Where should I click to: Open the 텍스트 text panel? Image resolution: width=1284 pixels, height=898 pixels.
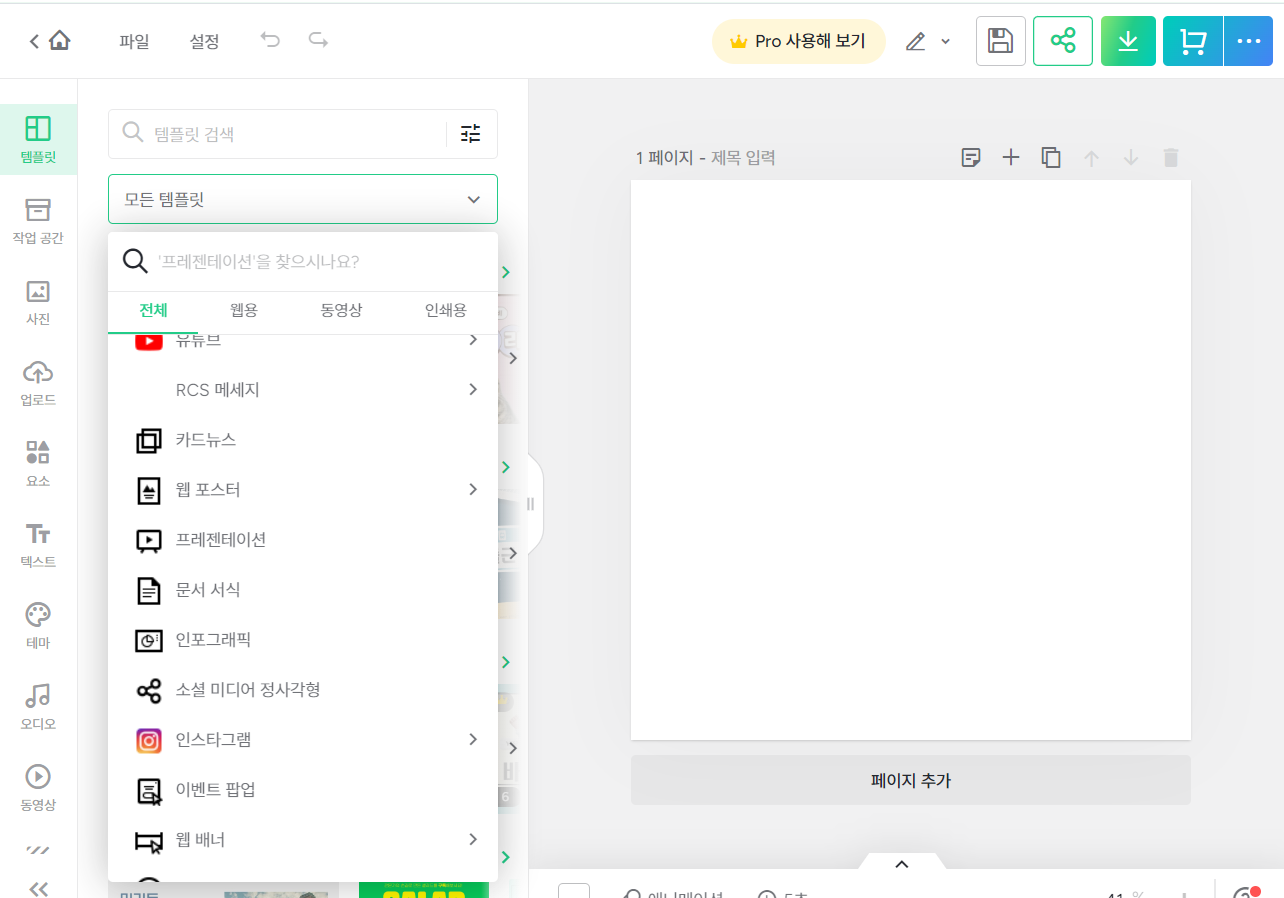[37, 544]
